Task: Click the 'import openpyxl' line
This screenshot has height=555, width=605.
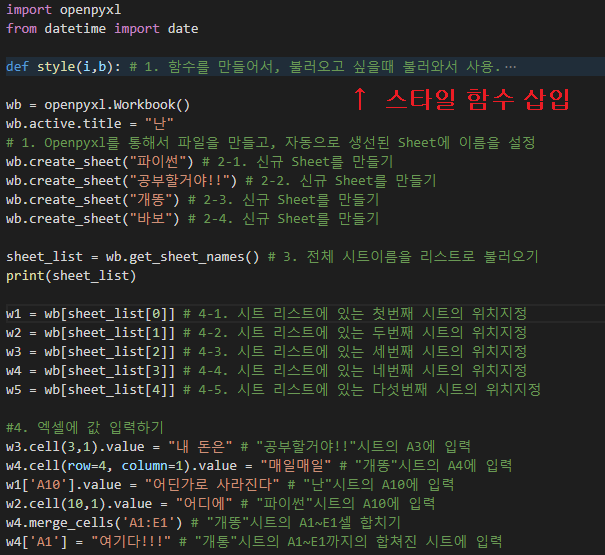Action: coord(64,10)
